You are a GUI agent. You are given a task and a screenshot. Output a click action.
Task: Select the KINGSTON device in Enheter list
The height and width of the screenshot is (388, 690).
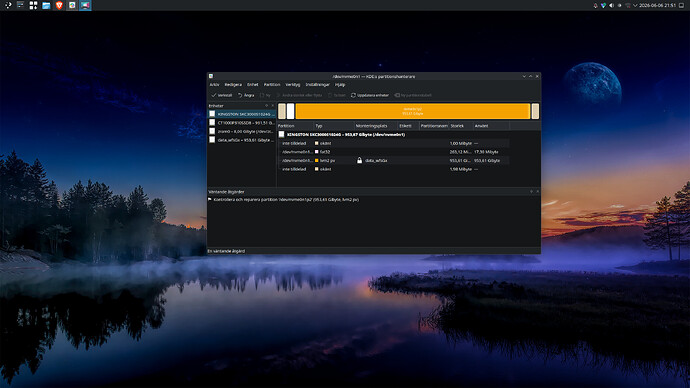242,114
